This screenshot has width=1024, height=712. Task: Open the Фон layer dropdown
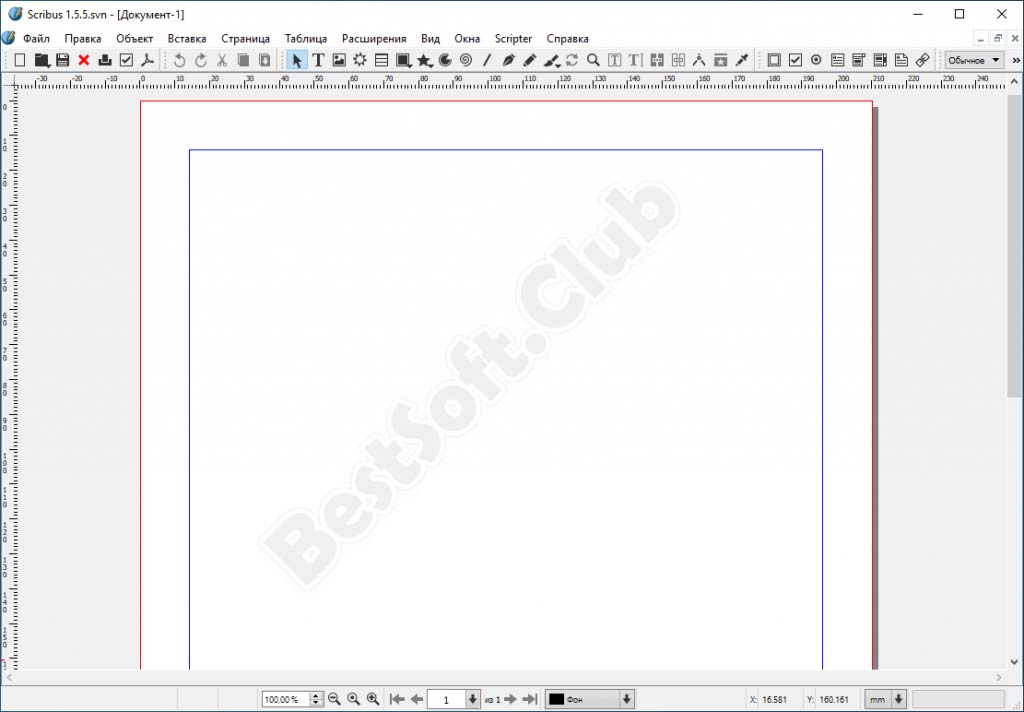590,699
